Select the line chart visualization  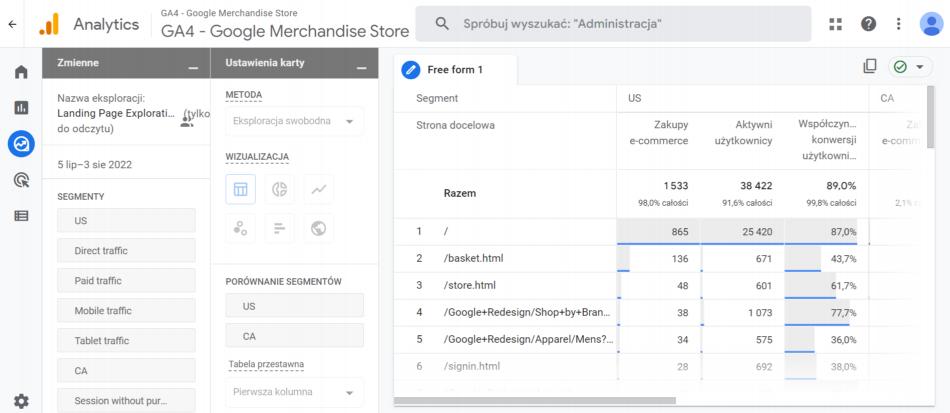[319, 189]
